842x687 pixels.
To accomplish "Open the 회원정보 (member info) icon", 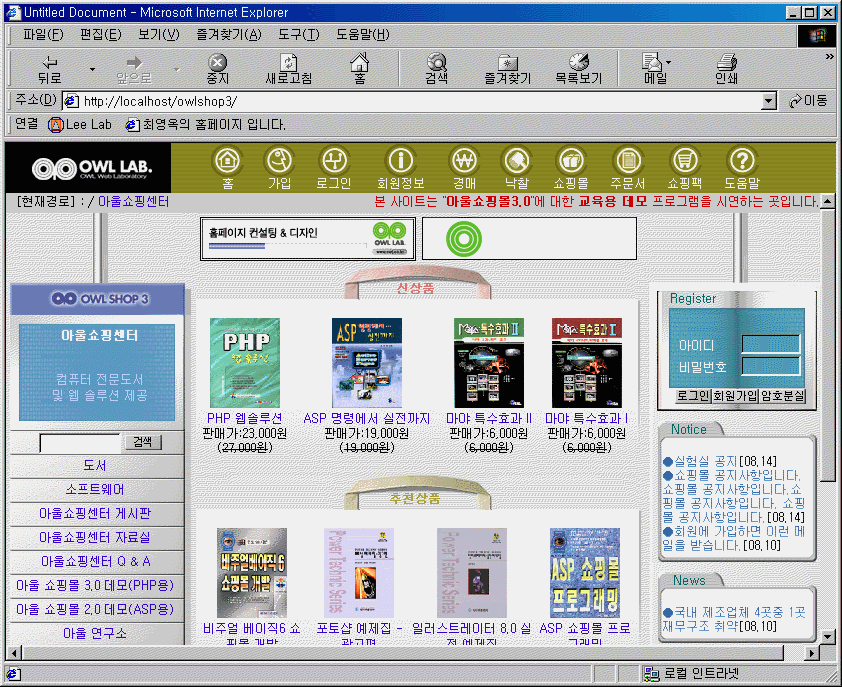I will tap(400, 161).
